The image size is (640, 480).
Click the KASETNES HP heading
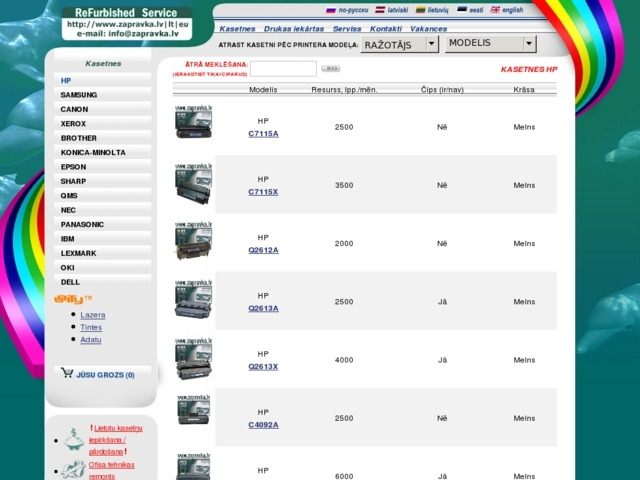click(x=529, y=69)
